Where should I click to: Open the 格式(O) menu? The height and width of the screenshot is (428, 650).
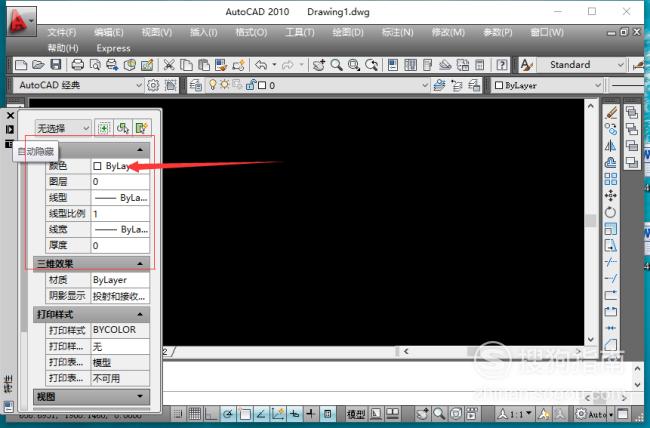tap(251, 32)
